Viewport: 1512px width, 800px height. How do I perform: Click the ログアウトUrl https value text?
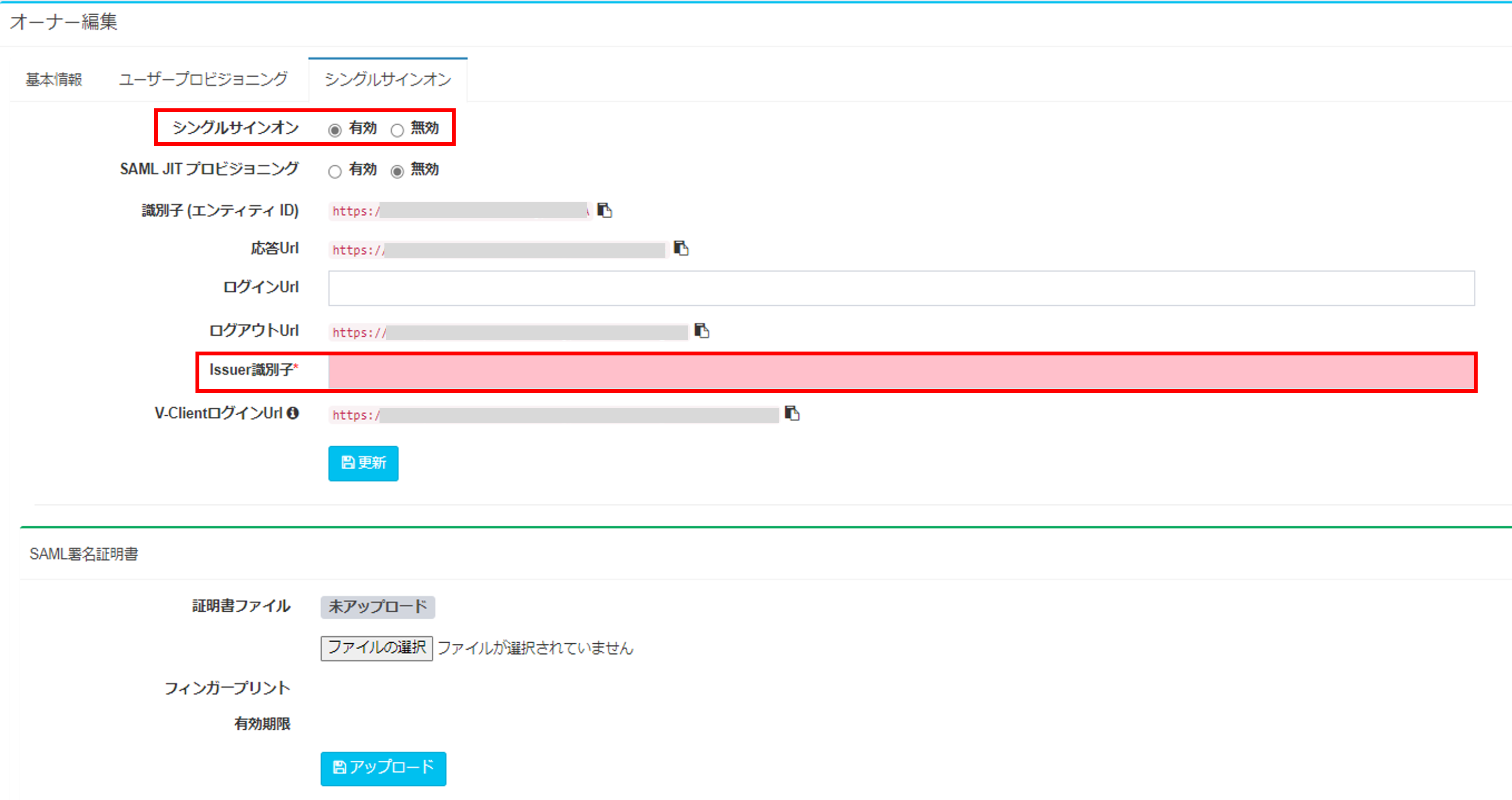tap(509, 333)
